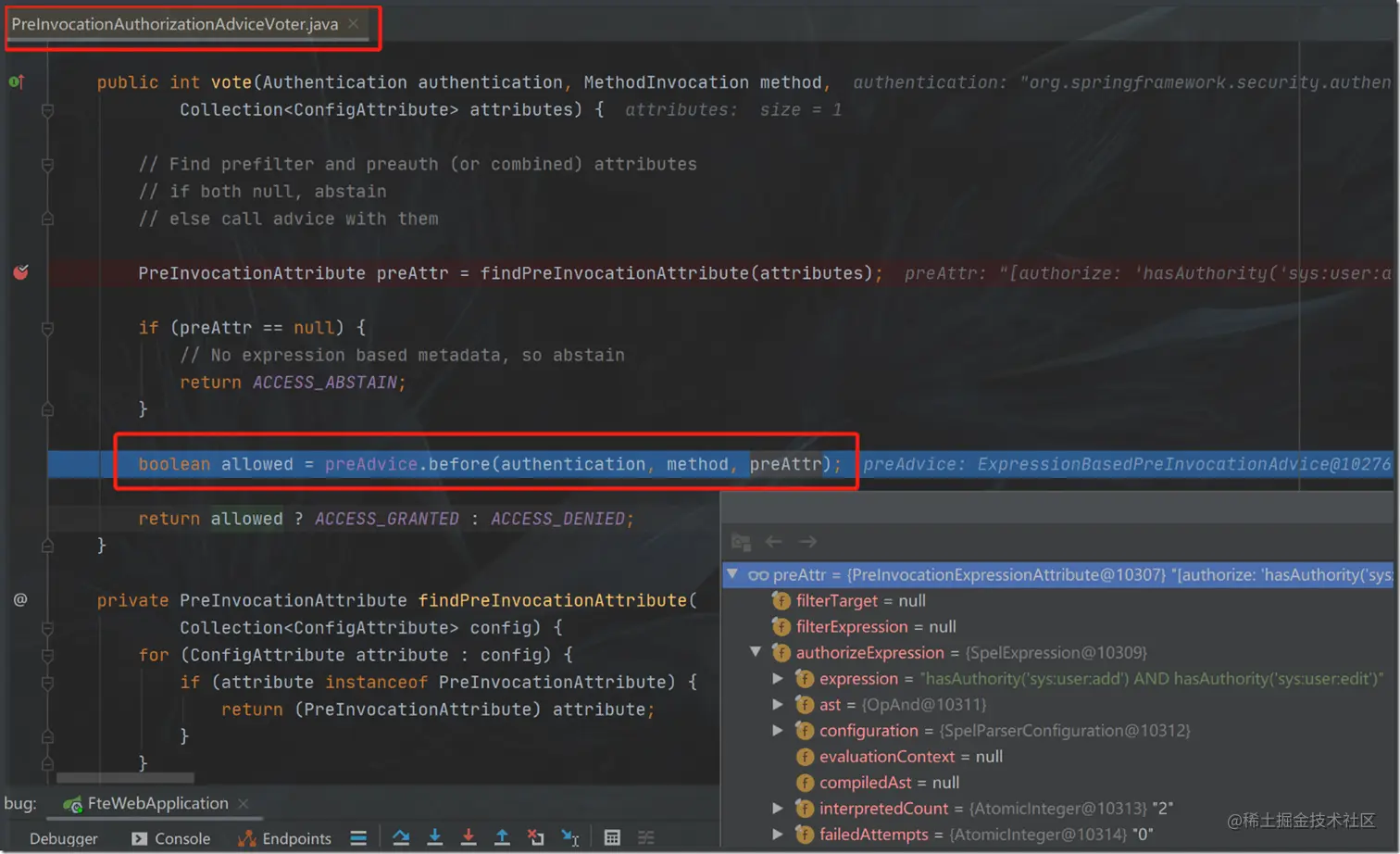The height and width of the screenshot is (854, 1400).
Task: Click the 'attributes: size = 1' inline hint
Action: 733,109
